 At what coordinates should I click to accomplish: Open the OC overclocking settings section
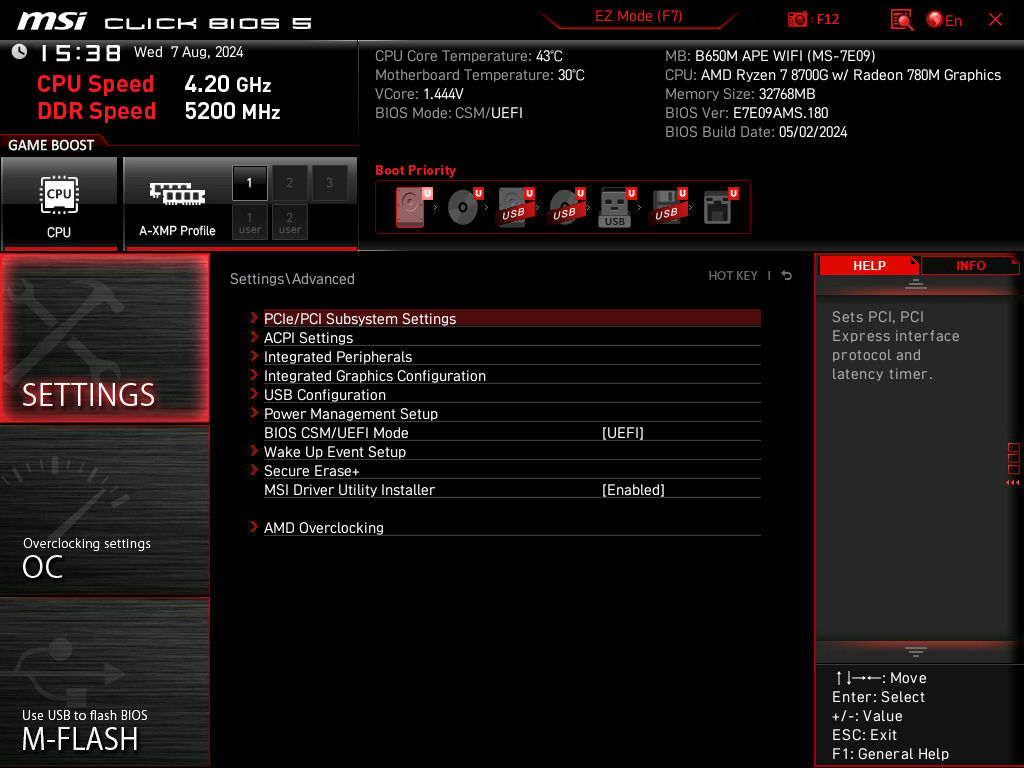[x=104, y=510]
